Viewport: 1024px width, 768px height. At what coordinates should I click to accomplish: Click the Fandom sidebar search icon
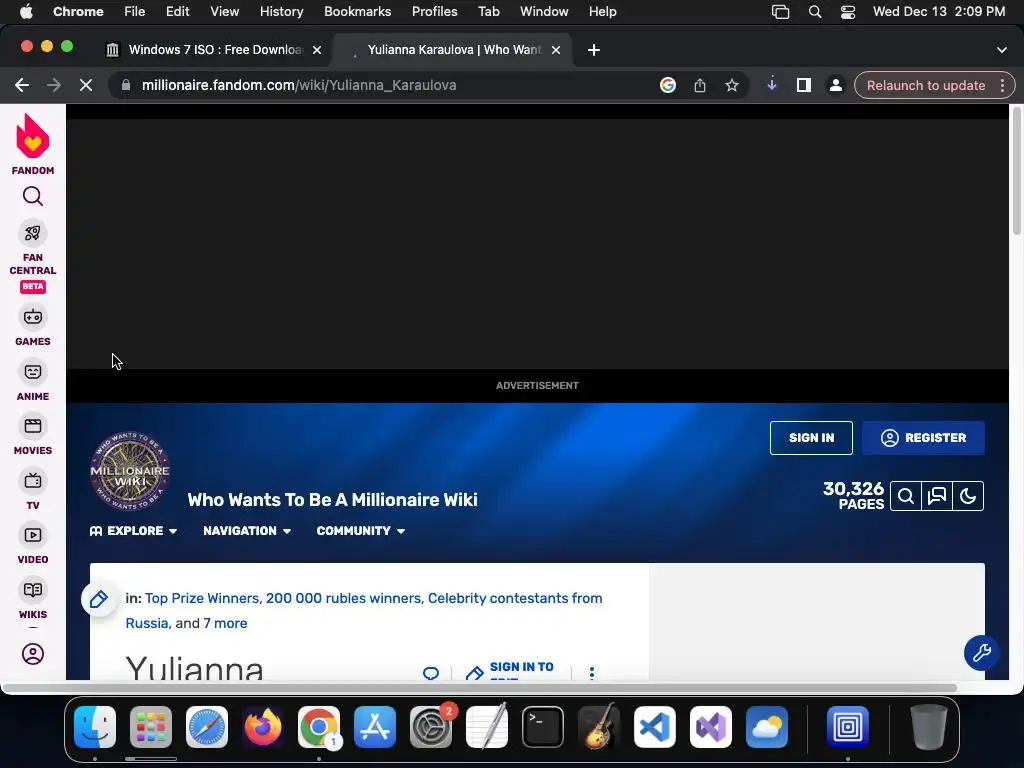click(33, 196)
